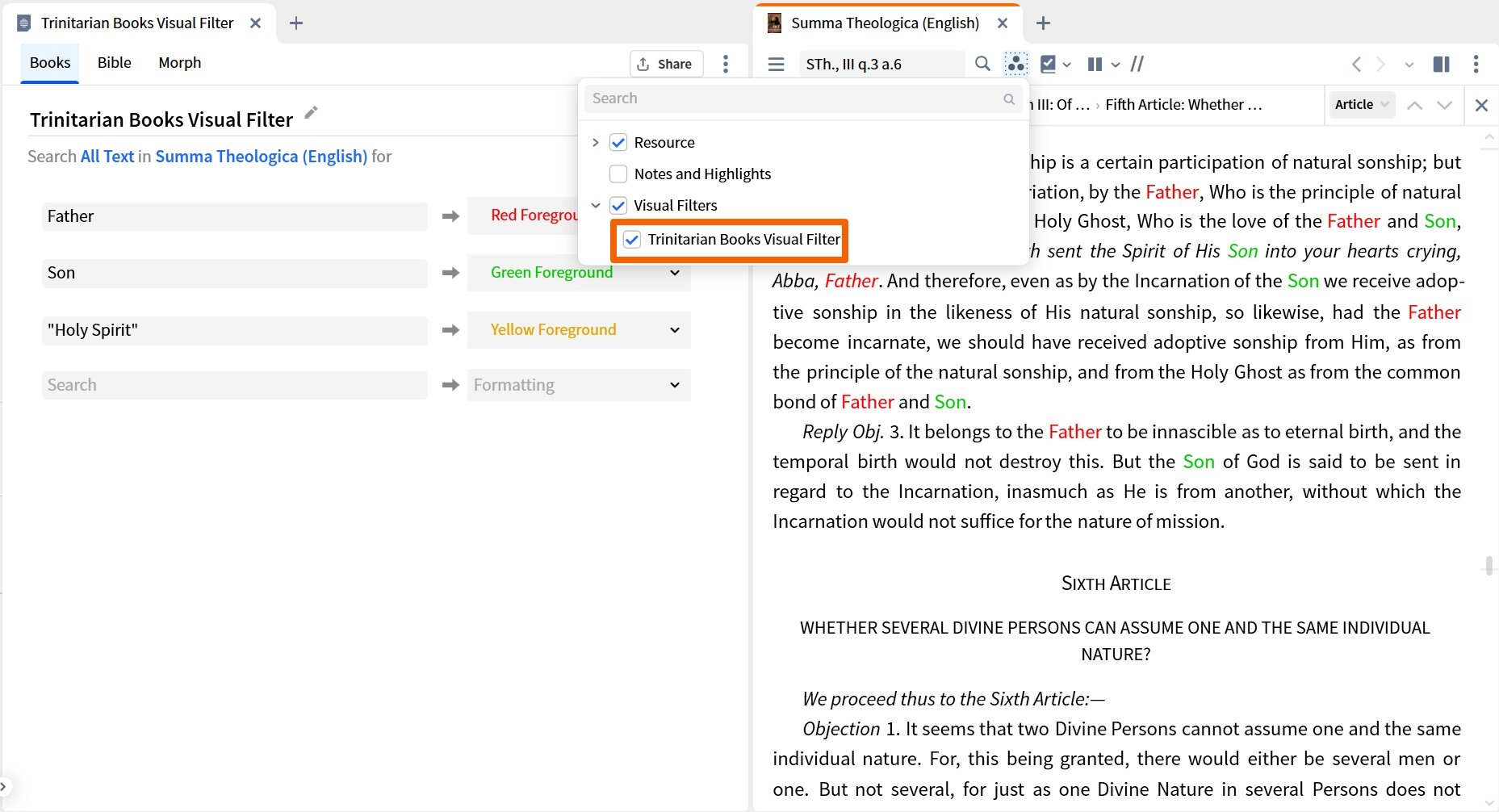Click the scroll up arrow in Summa panel
Screen dimensions: 1499x812
(1489, 137)
